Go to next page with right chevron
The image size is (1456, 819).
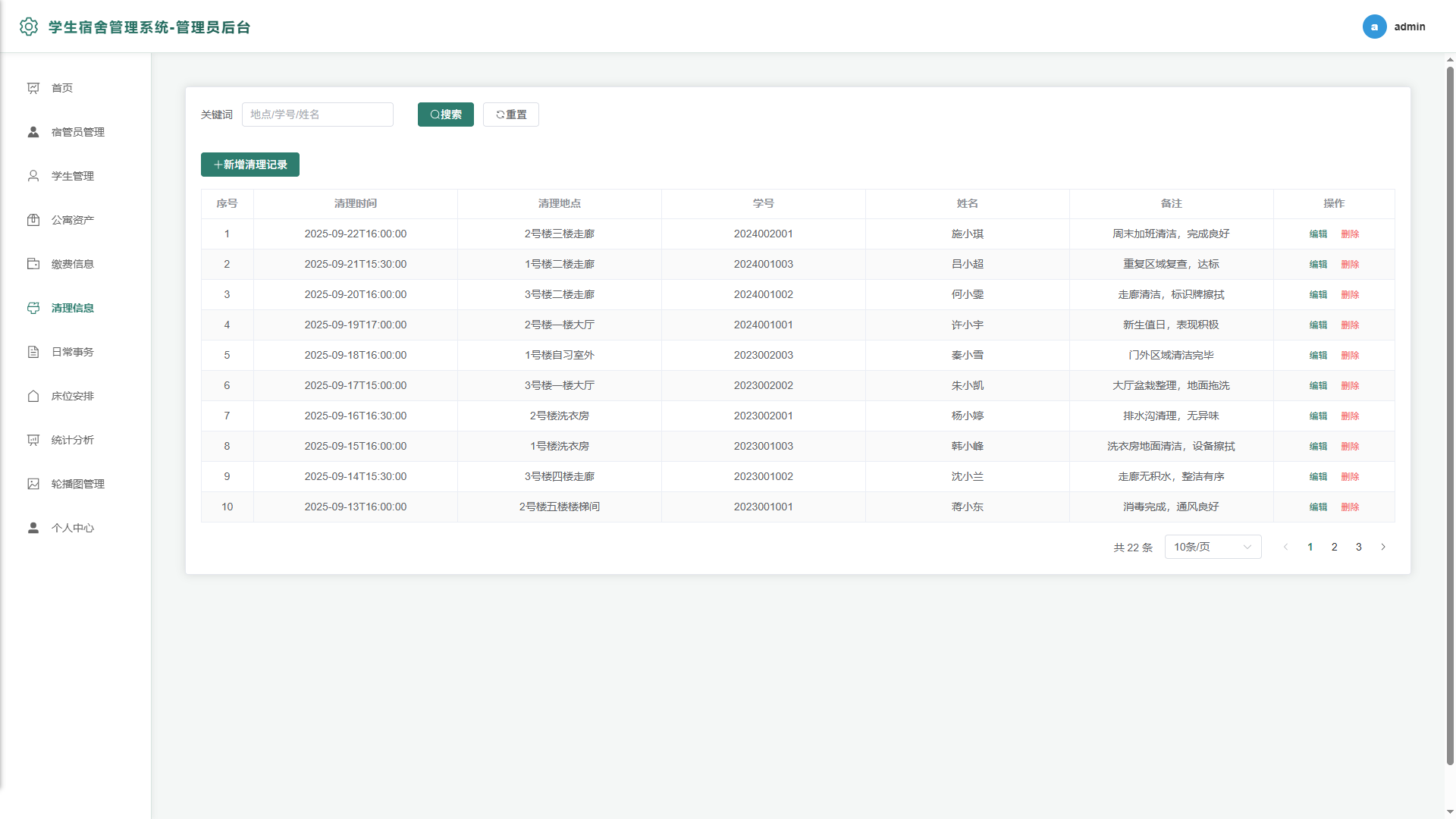click(x=1383, y=547)
